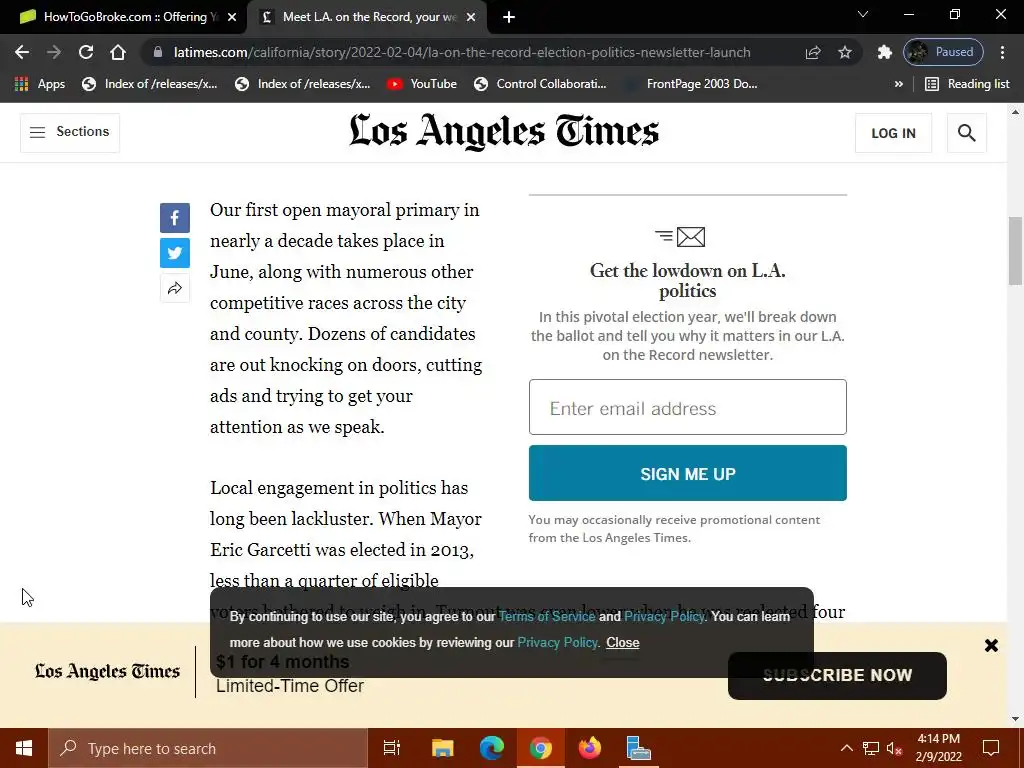
Task: Click the LOG IN button
Action: pos(893,133)
